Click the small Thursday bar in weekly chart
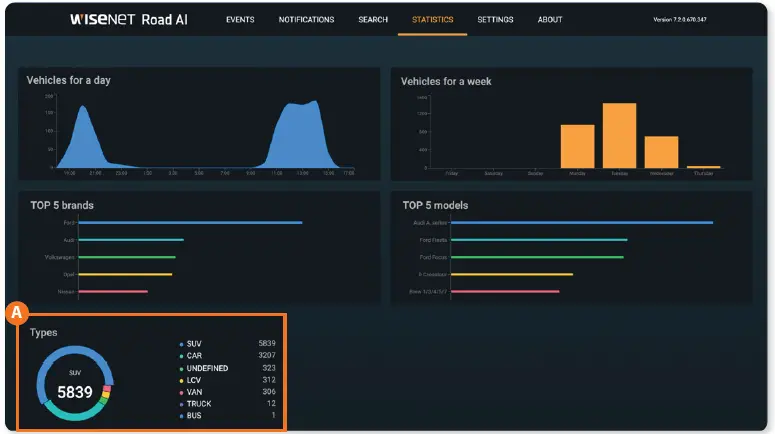This screenshot has width=775, height=434. (x=703, y=167)
